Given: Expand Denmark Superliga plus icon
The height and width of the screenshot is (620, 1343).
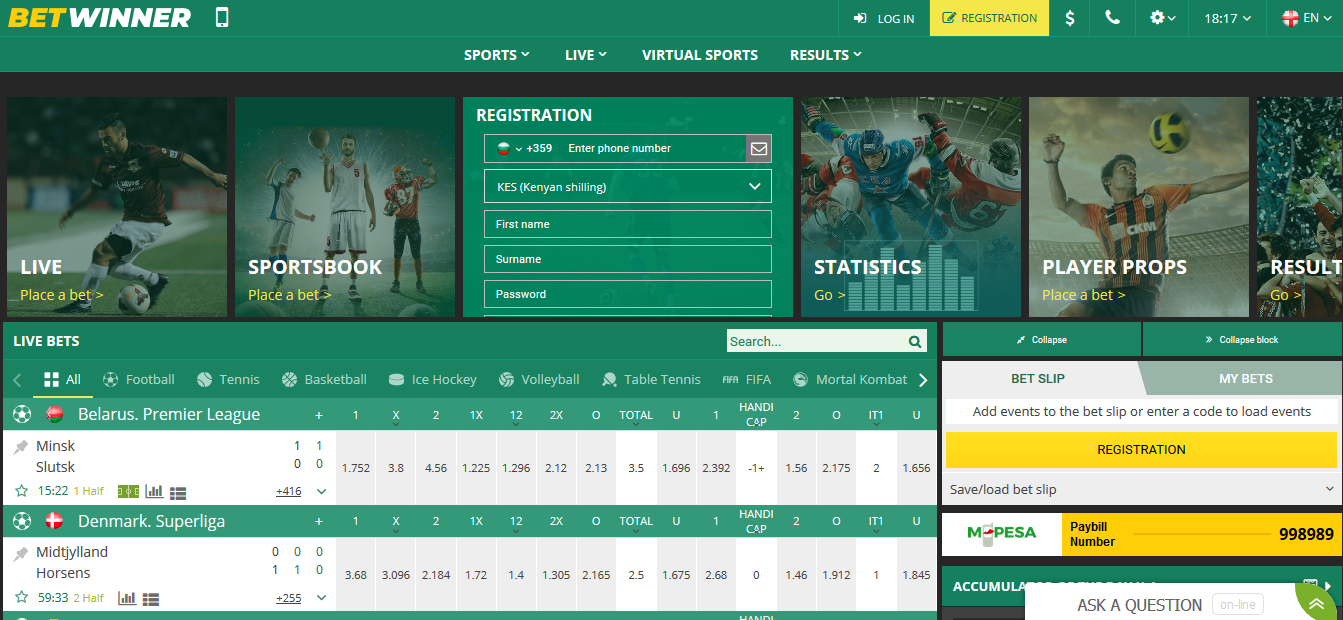Looking at the screenshot, I should (319, 521).
